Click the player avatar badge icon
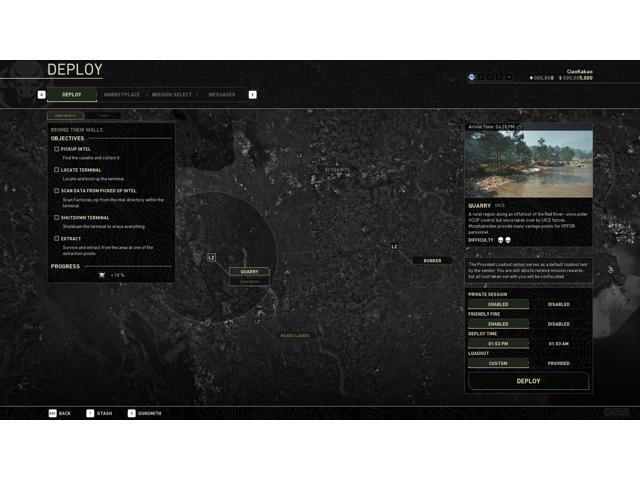Viewport: 640px width, 480px height. 472,77
